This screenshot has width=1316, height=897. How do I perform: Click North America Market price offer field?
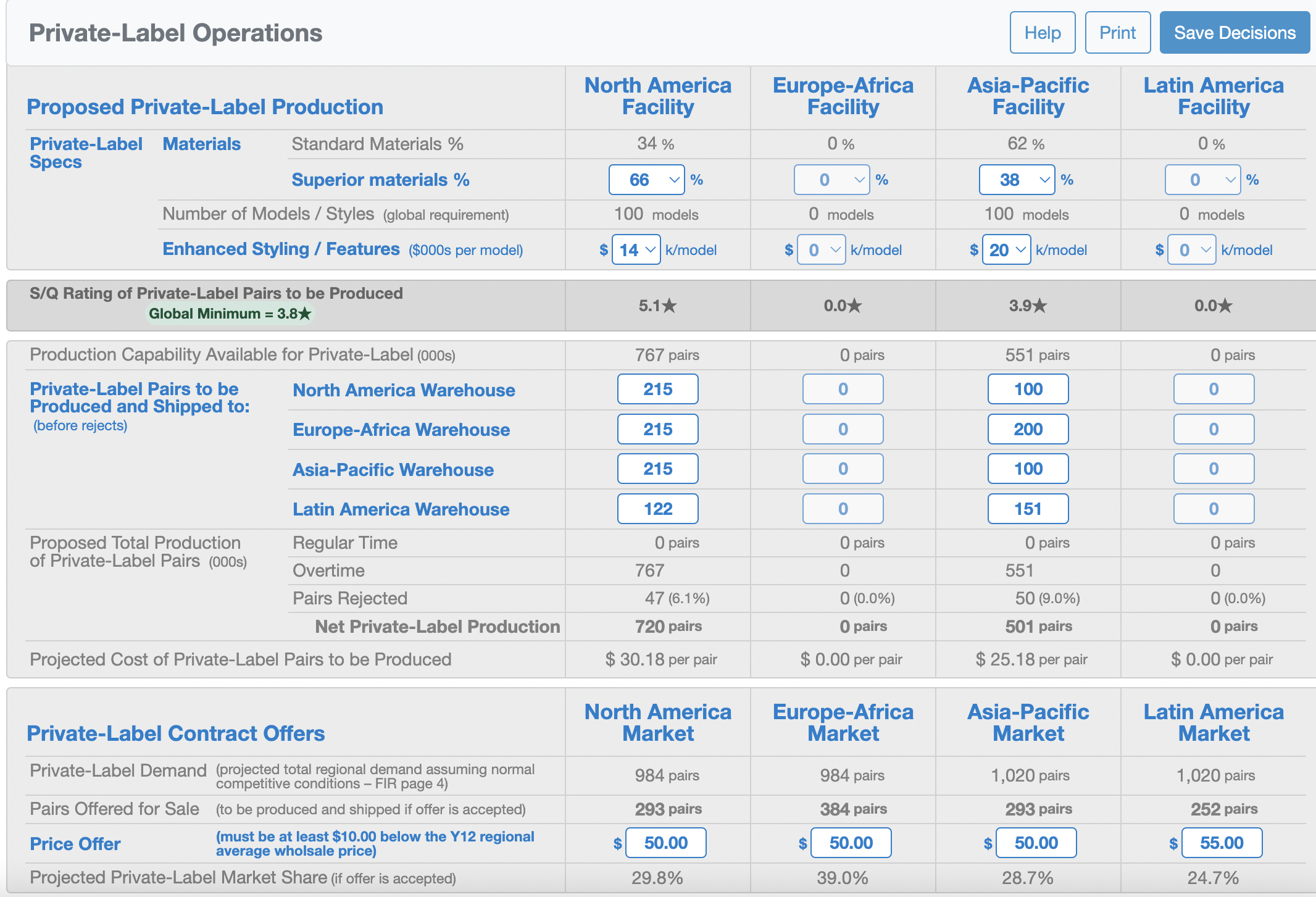tap(665, 843)
